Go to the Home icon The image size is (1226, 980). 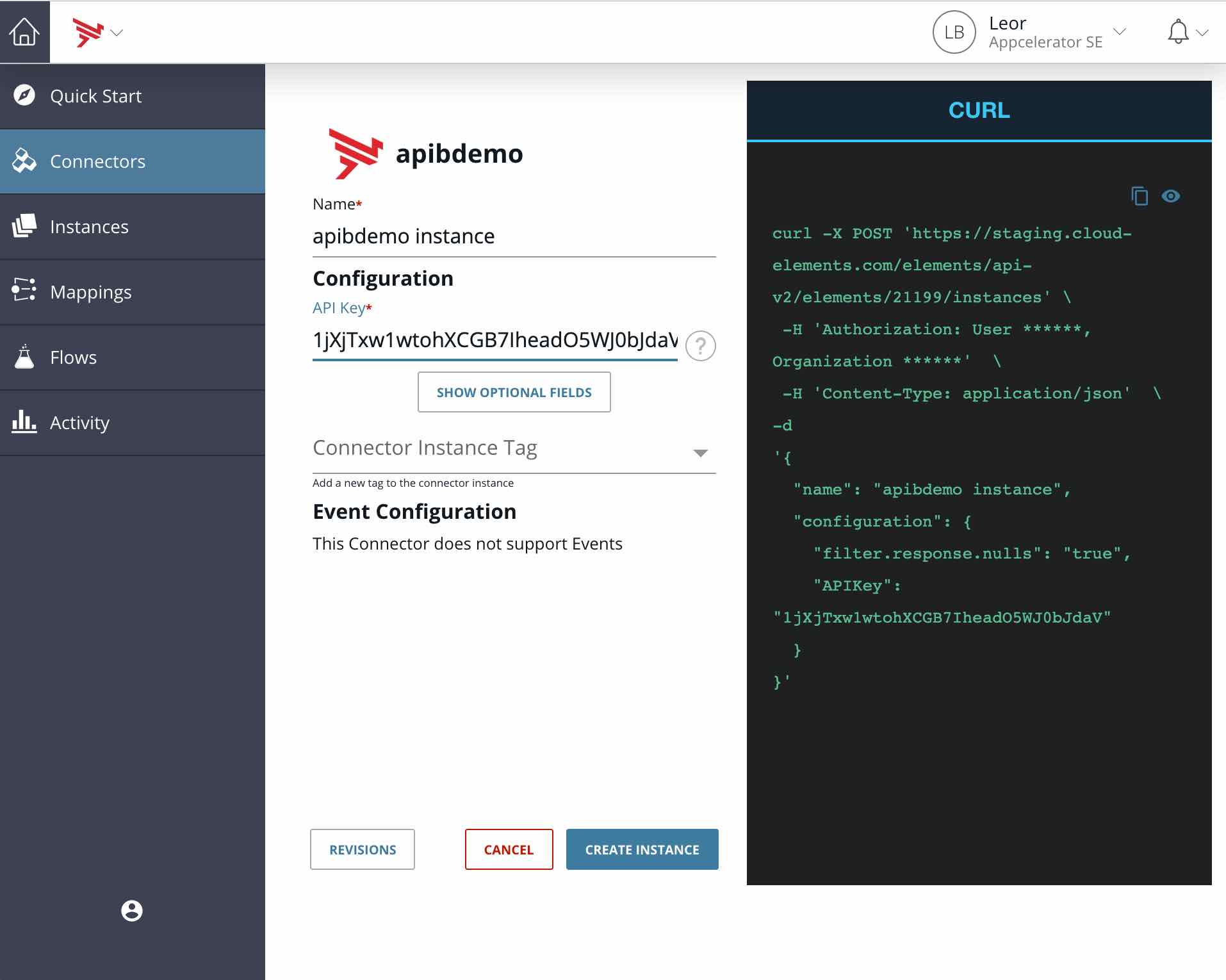coord(24,31)
